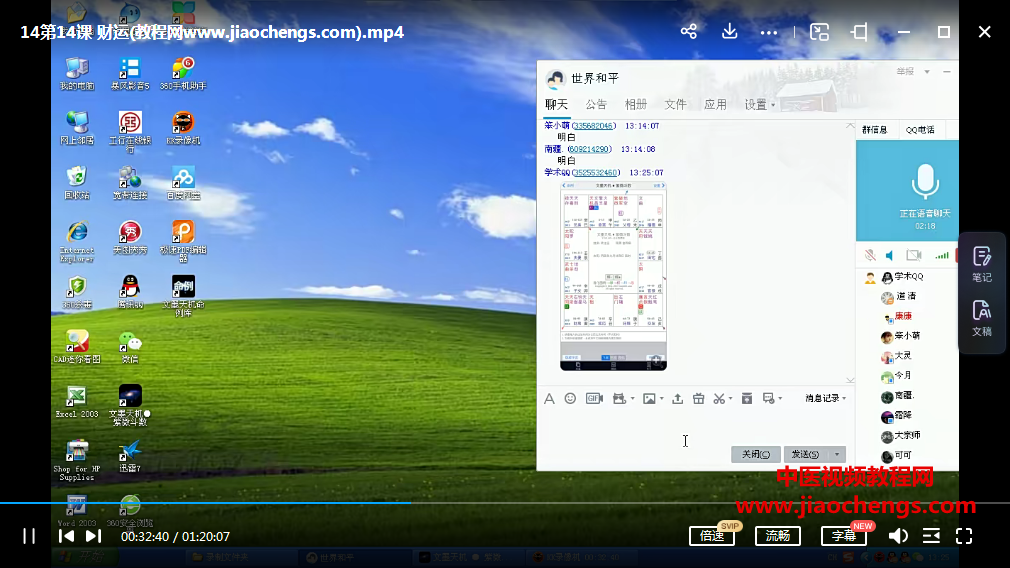
Task: Click the send image icon in chat toolbar
Action: point(649,399)
